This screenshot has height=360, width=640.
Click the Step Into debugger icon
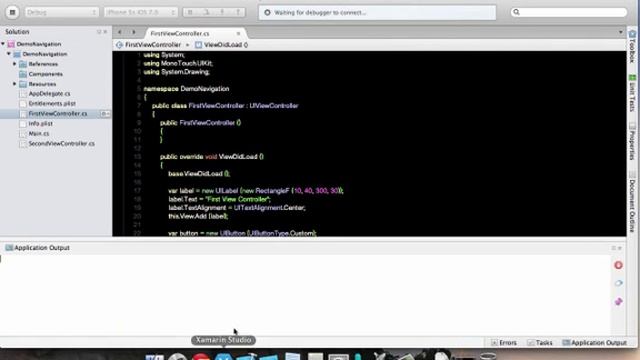point(222,12)
